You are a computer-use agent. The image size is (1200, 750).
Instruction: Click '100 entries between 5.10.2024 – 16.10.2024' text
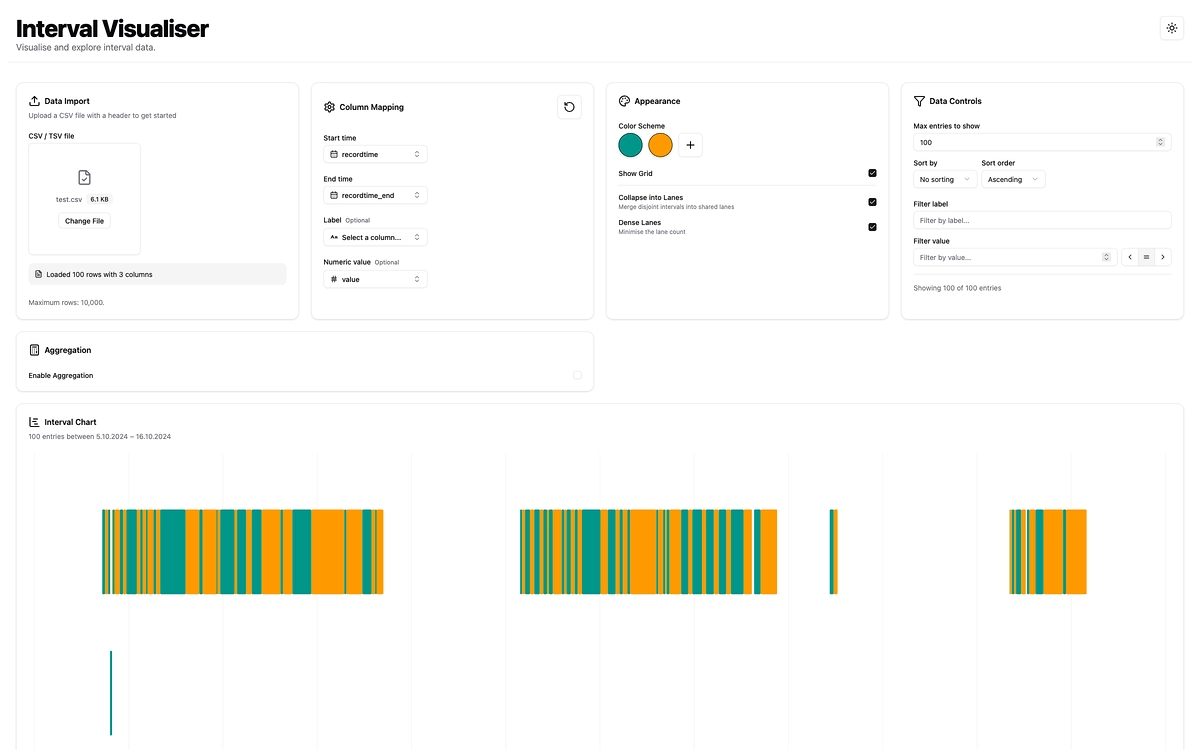point(100,436)
